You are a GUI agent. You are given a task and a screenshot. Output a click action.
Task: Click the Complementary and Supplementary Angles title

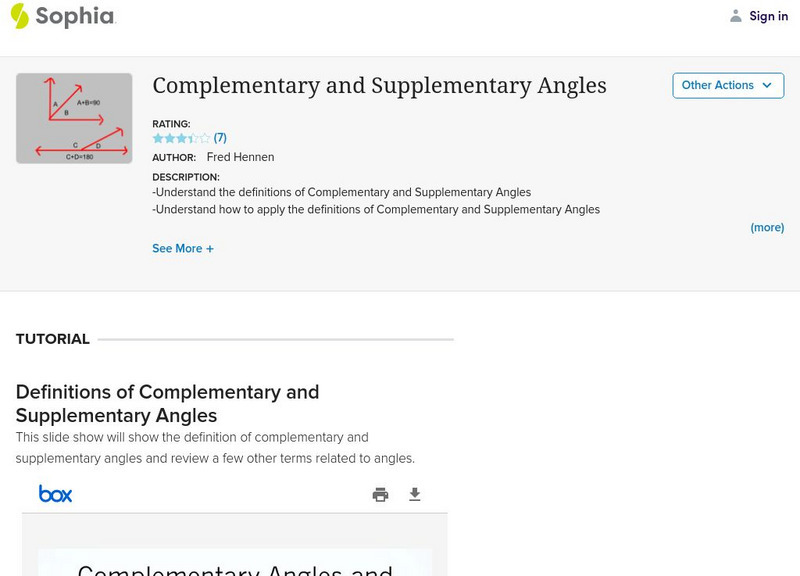[x=379, y=86]
